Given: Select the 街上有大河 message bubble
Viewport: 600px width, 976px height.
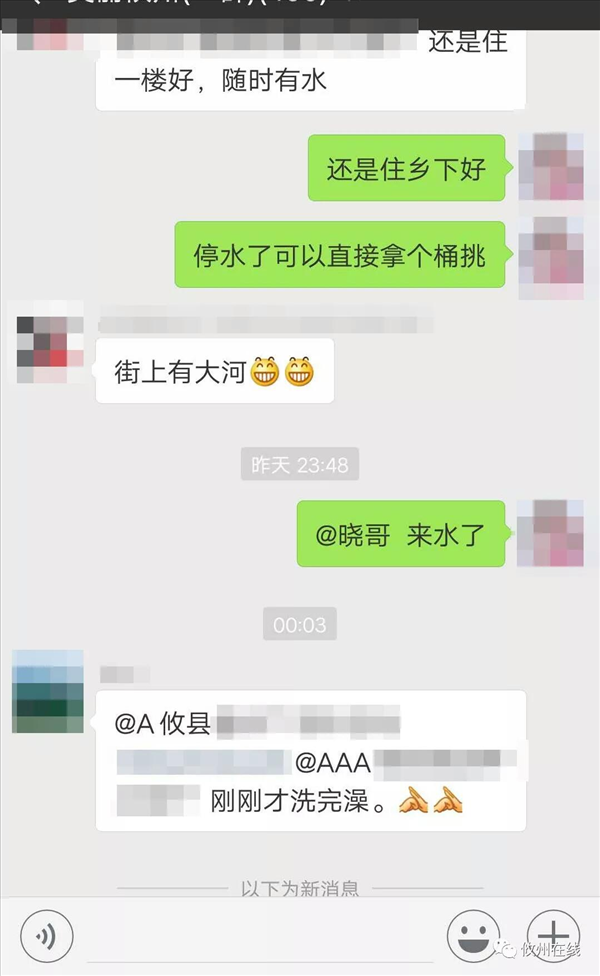Looking at the screenshot, I should pyautogui.click(x=215, y=371).
